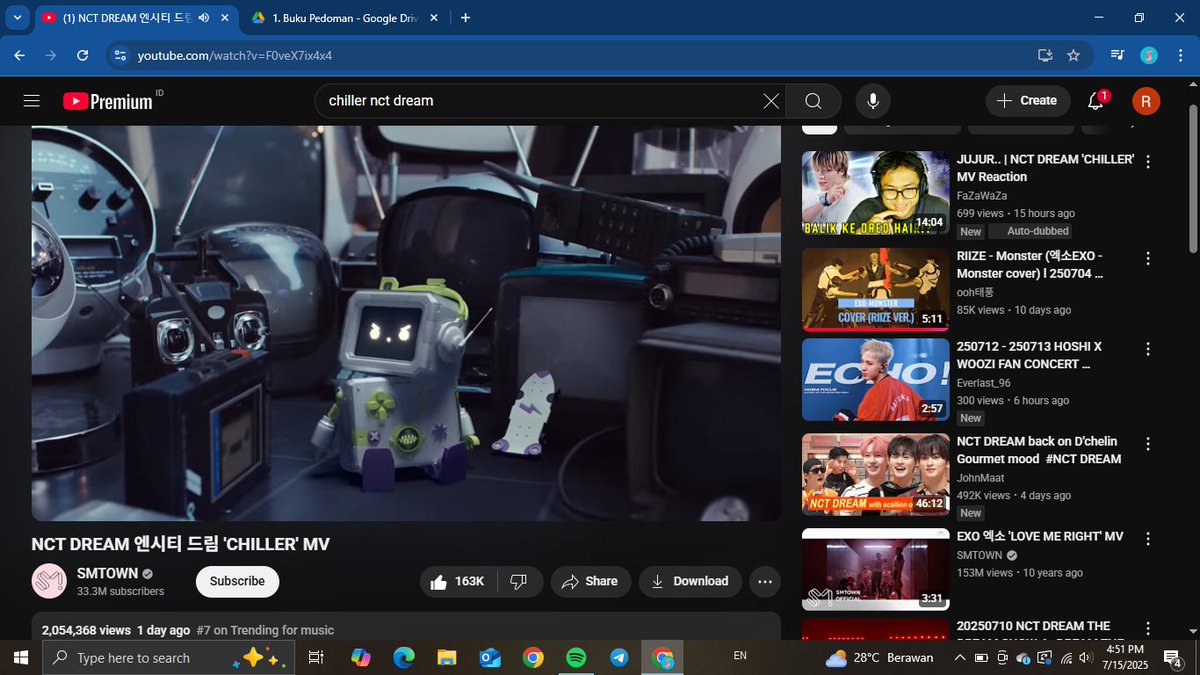Open EXO LOVE ME RIGHT MV thumbnail
This screenshot has height=675, width=1200.
coord(876,570)
